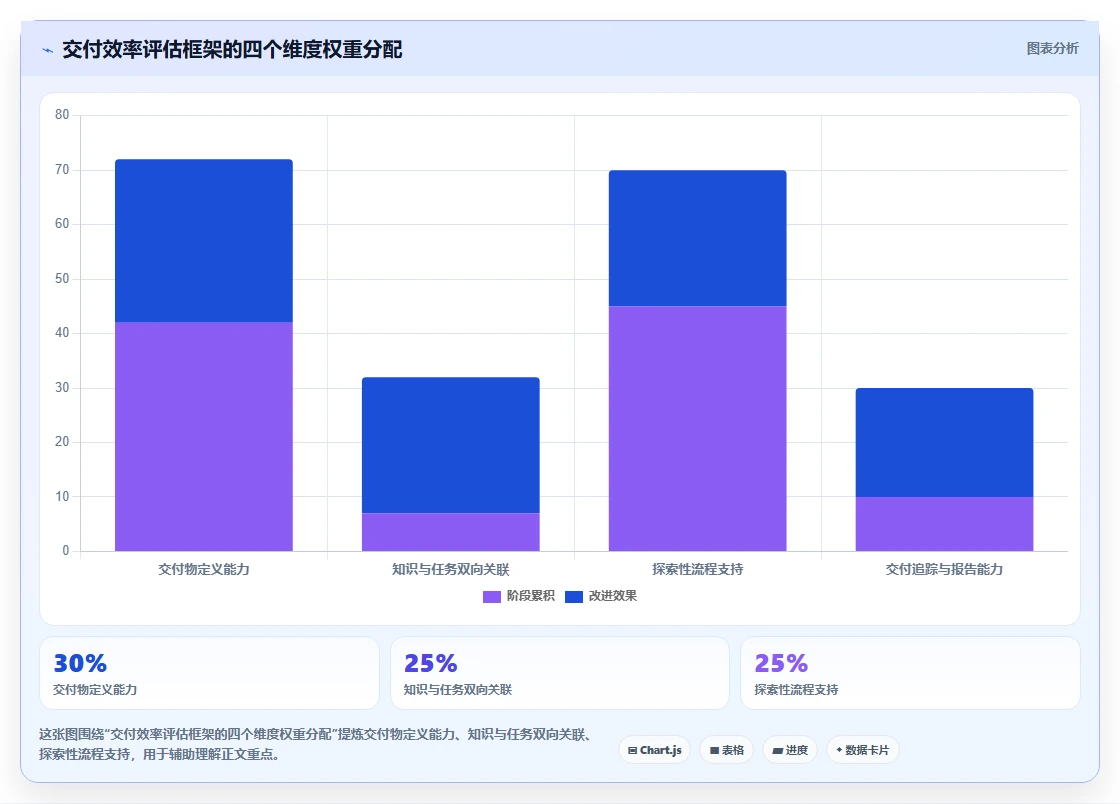
Task: Select the 进度 tag chip
Action: (790, 750)
